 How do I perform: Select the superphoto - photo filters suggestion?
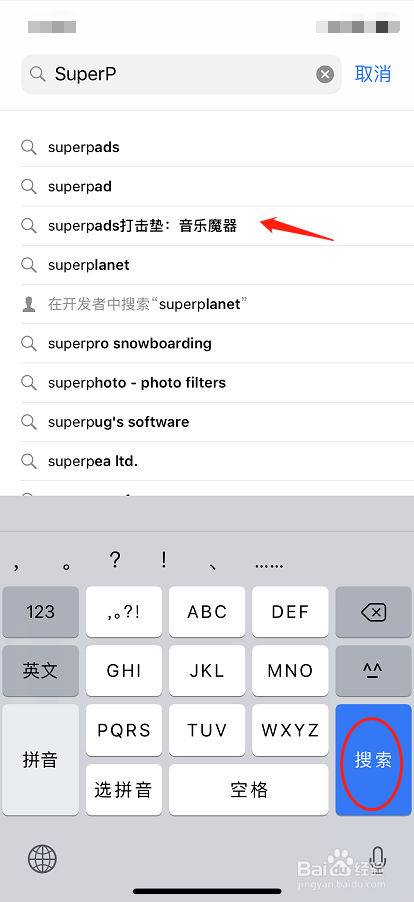click(x=217, y=383)
